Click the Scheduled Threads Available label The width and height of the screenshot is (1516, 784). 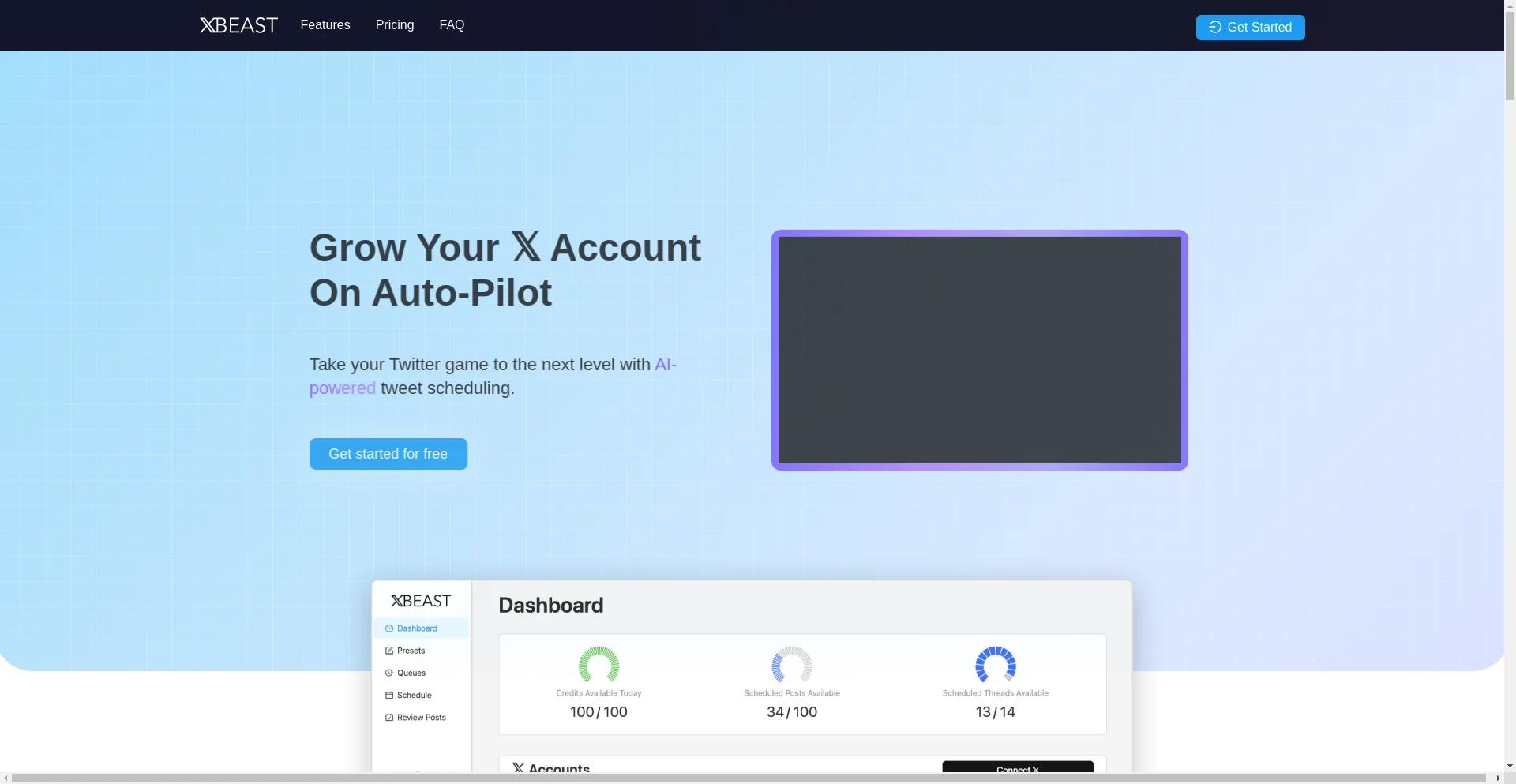click(x=996, y=693)
